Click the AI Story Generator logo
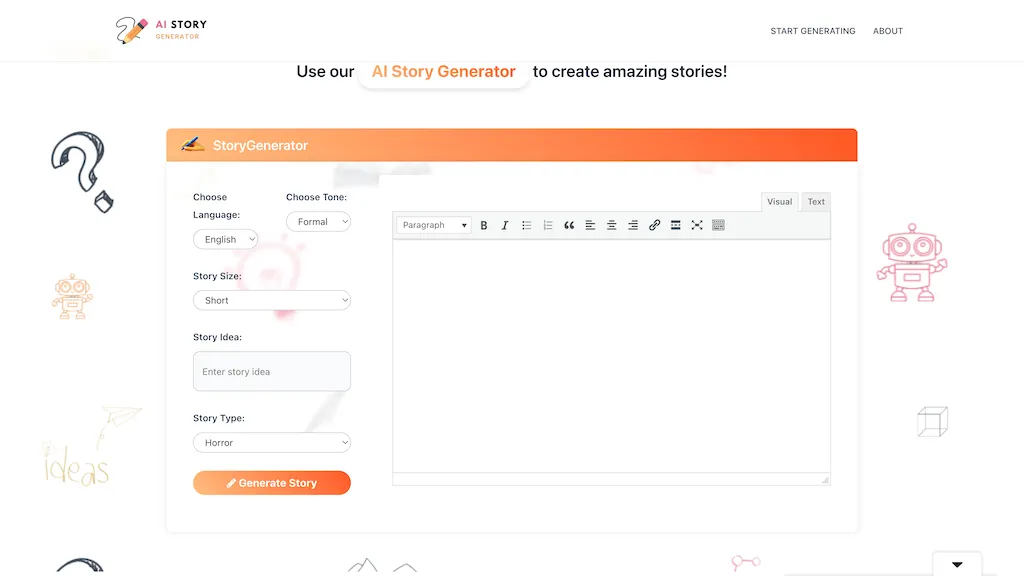 pos(161,30)
